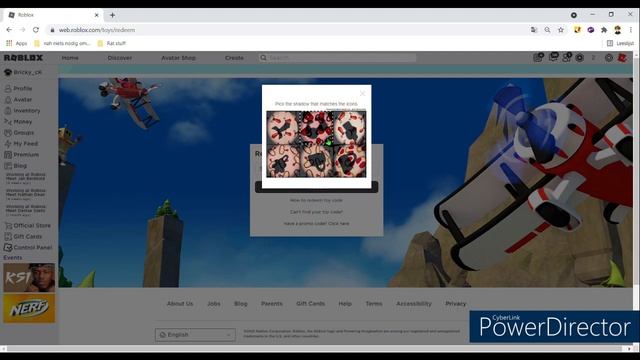
Task: Open the Apps bookmarks shortcut
Action: click(17, 43)
